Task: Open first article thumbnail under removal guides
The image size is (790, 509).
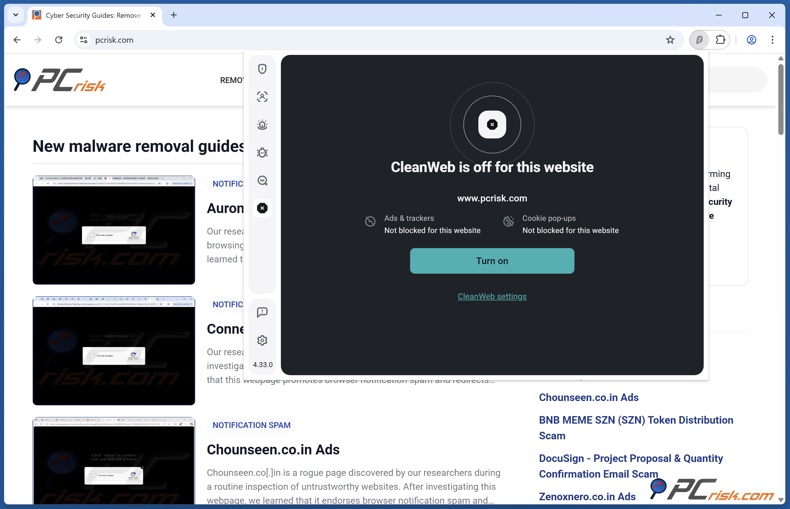Action: pyautogui.click(x=114, y=230)
